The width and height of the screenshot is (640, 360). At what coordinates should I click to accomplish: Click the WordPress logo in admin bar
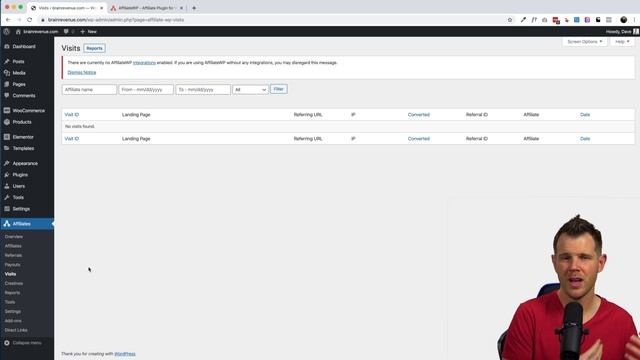tap(7, 31)
